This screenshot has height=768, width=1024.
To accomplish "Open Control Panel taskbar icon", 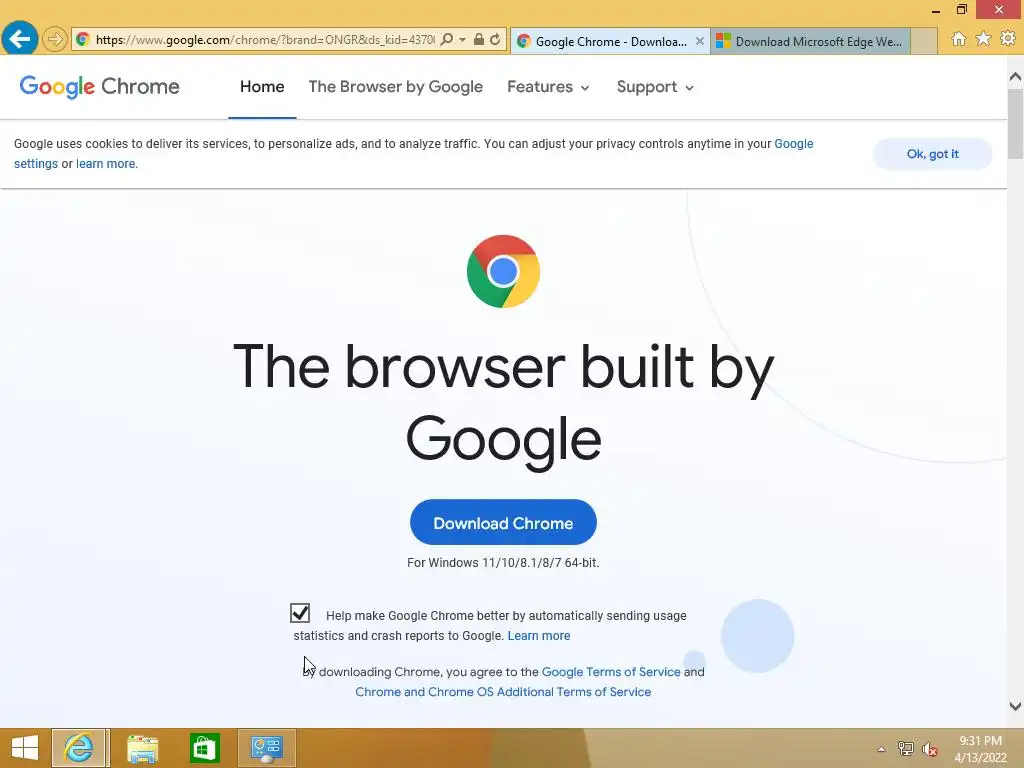I will point(266,748).
